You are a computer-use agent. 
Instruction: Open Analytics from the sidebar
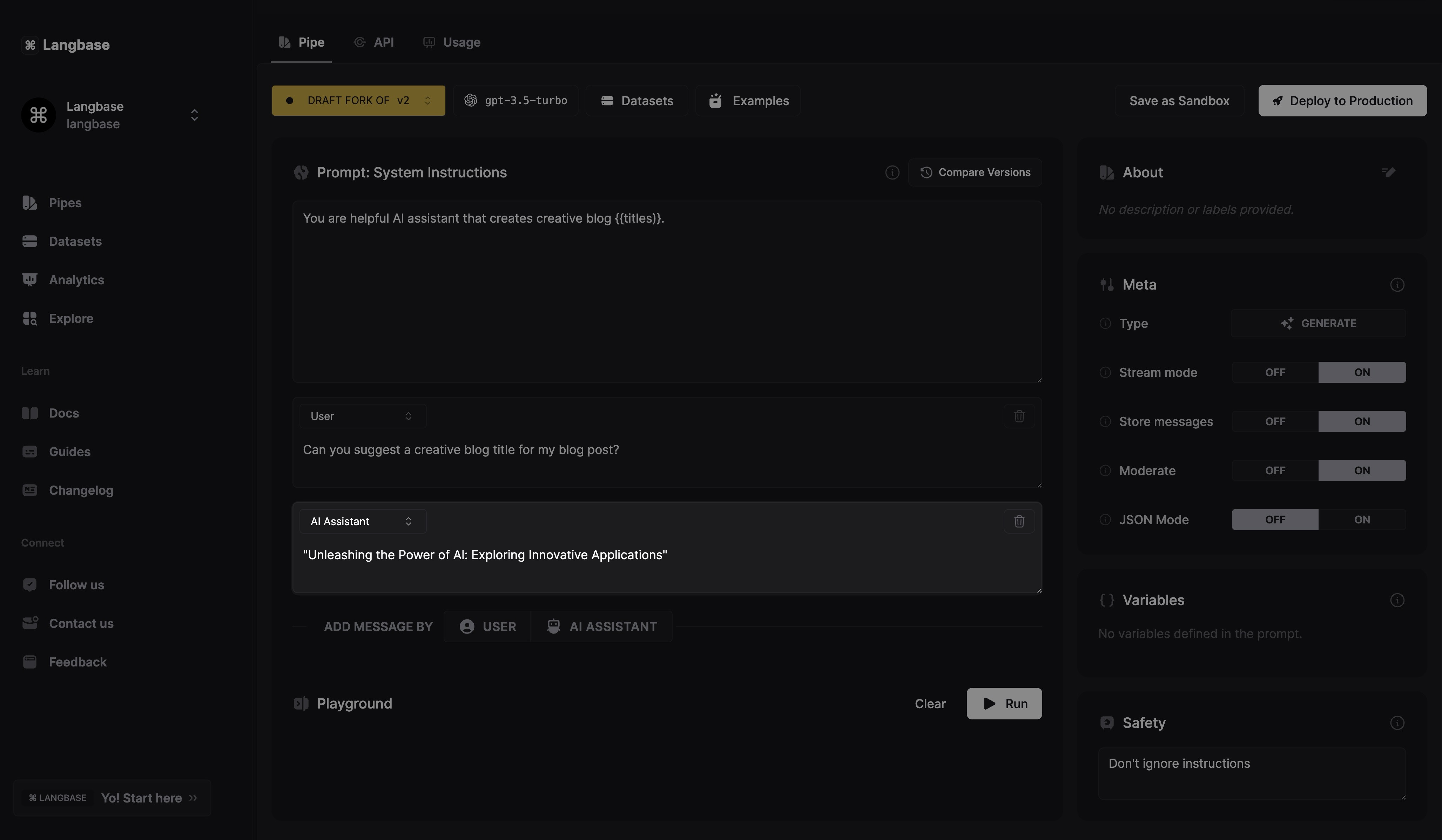tap(76, 280)
